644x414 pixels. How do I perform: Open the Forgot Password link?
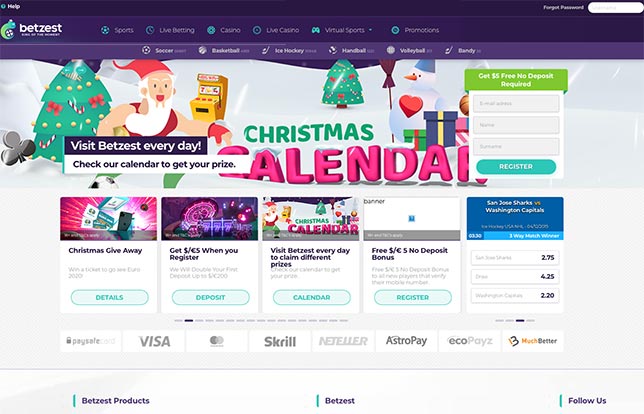tap(563, 7)
